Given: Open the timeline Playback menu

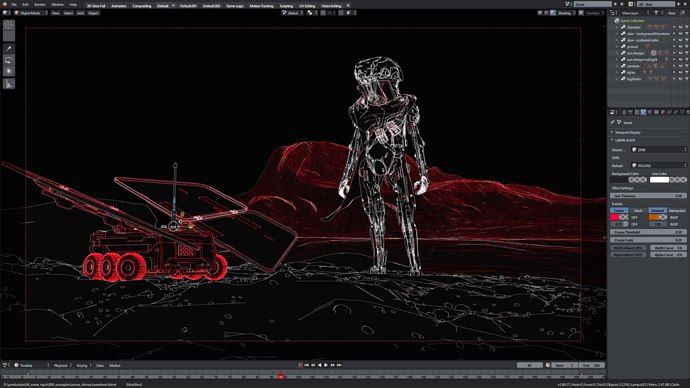Looking at the screenshot, I should (61, 366).
